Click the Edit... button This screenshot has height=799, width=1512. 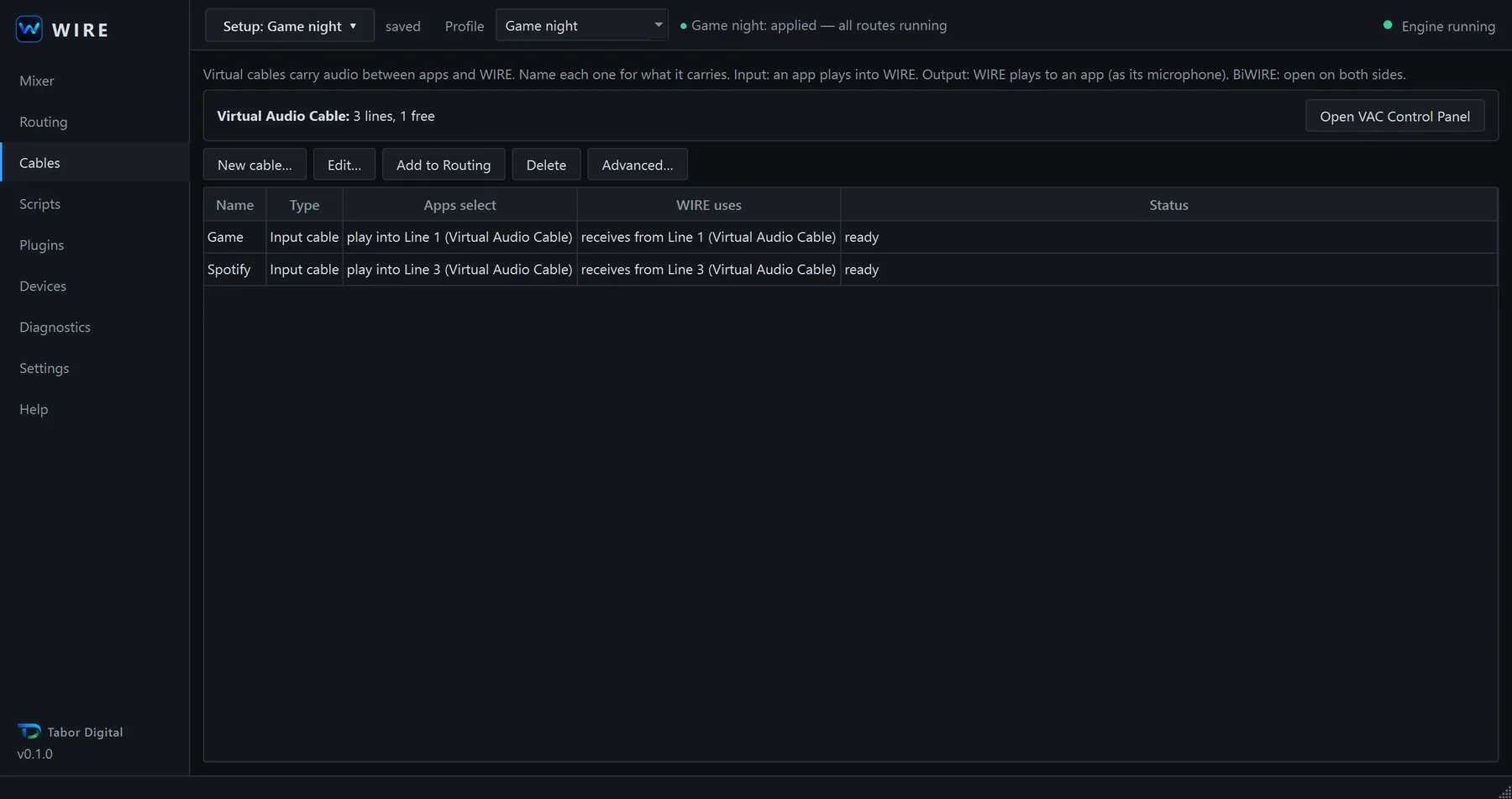click(344, 165)
